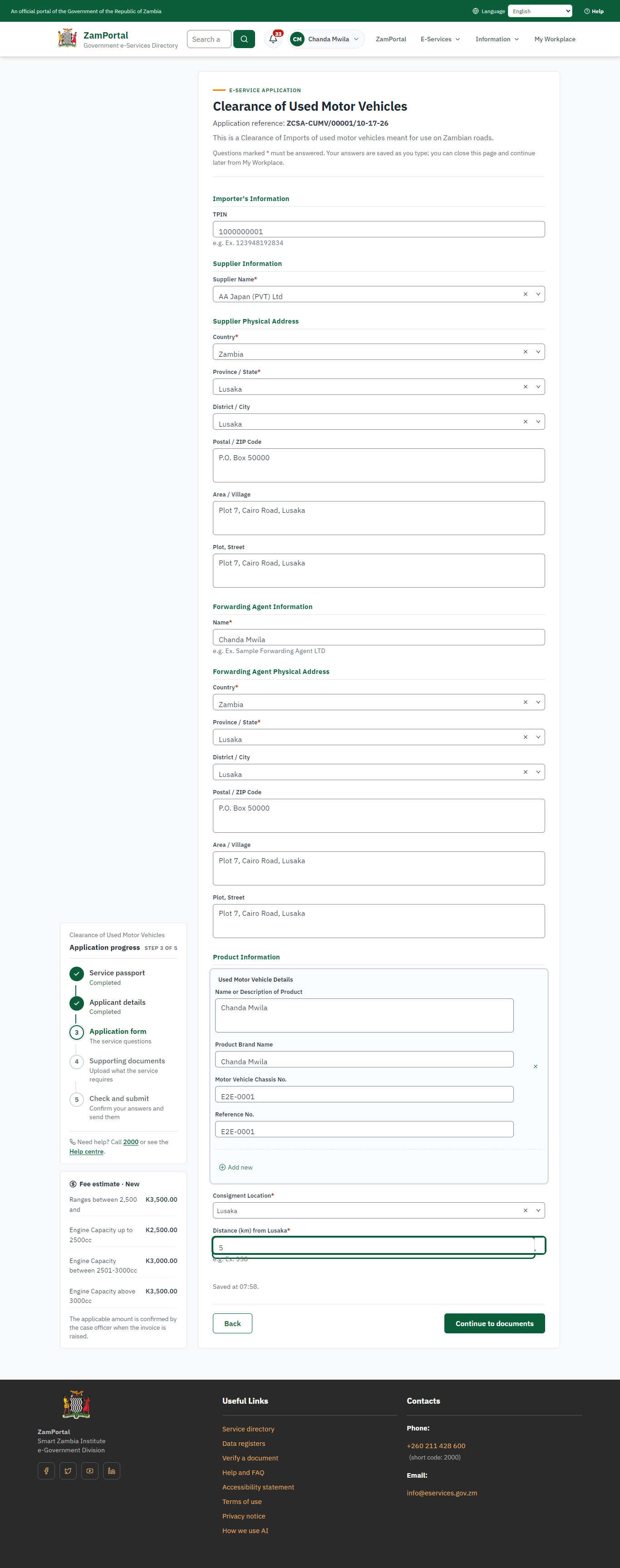Click Continue to documents
This screenshot has height=1568, width=620.
(495, 1323)
